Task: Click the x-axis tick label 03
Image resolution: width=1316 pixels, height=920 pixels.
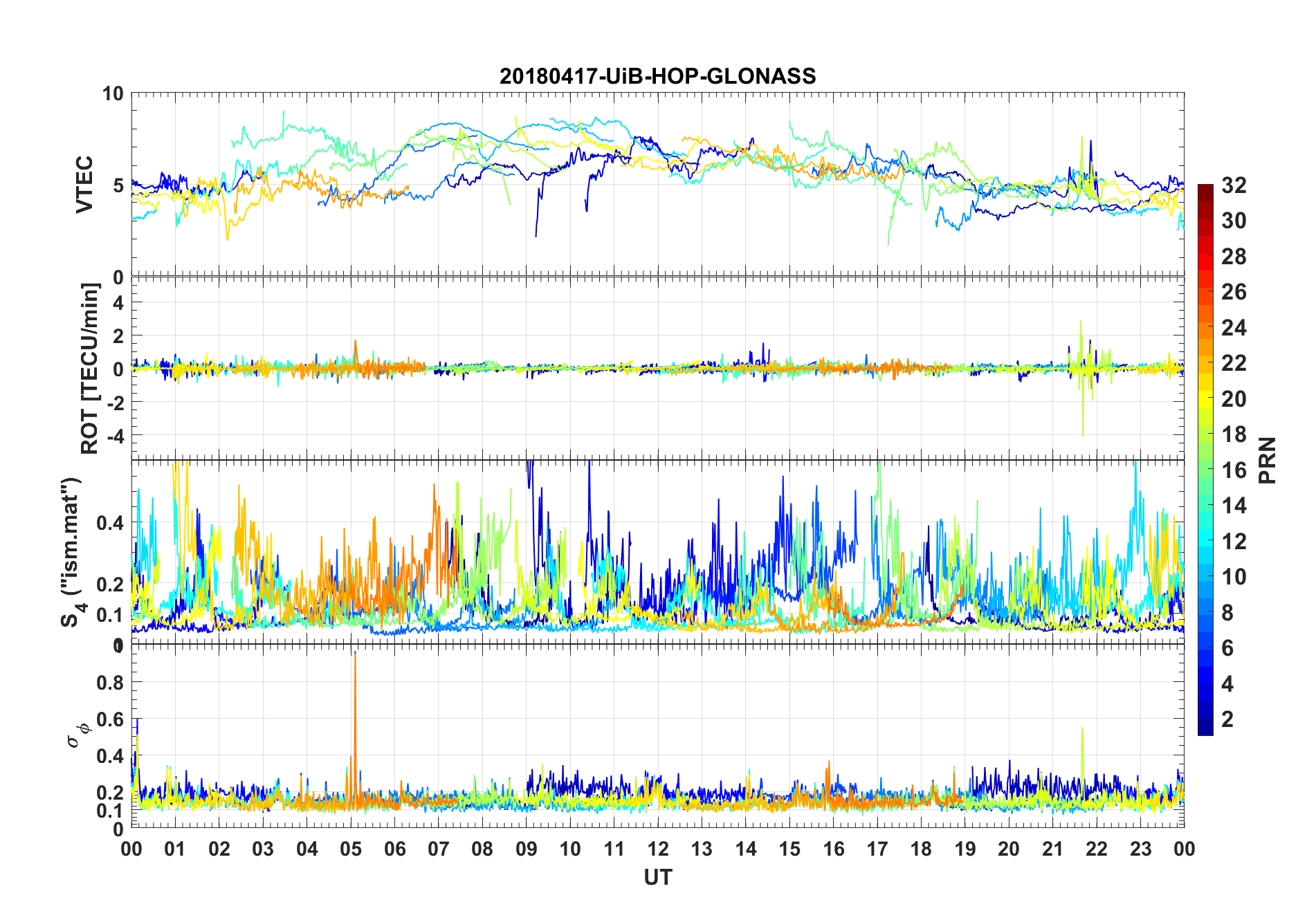Action: pos(263,849)
